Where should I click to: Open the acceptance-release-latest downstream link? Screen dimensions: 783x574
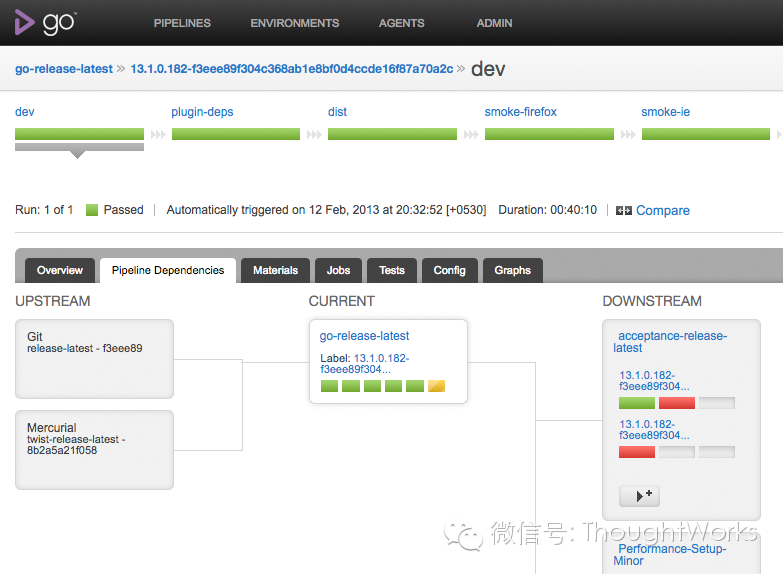click(x=670, y=342)
